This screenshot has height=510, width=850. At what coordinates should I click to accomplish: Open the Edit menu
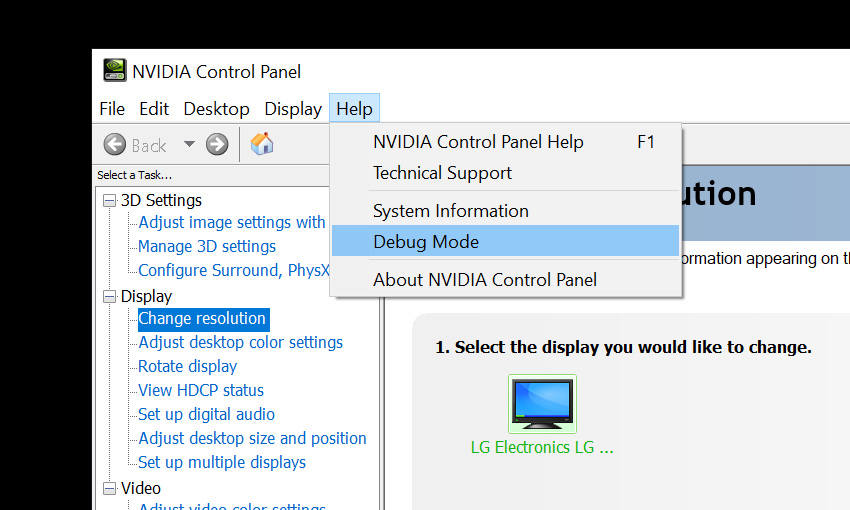click(154, 109)
